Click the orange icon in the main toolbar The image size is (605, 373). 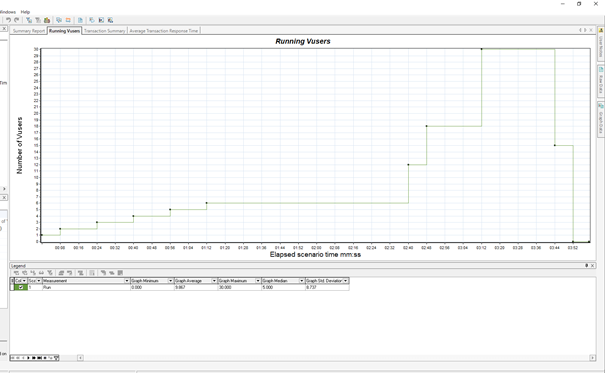(x=68, y=20)
